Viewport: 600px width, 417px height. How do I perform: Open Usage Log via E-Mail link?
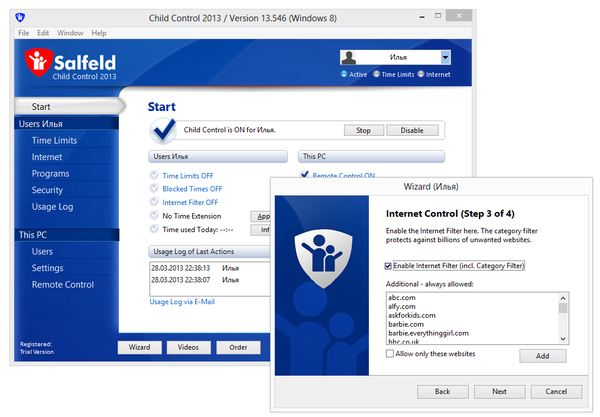[182, 302]
